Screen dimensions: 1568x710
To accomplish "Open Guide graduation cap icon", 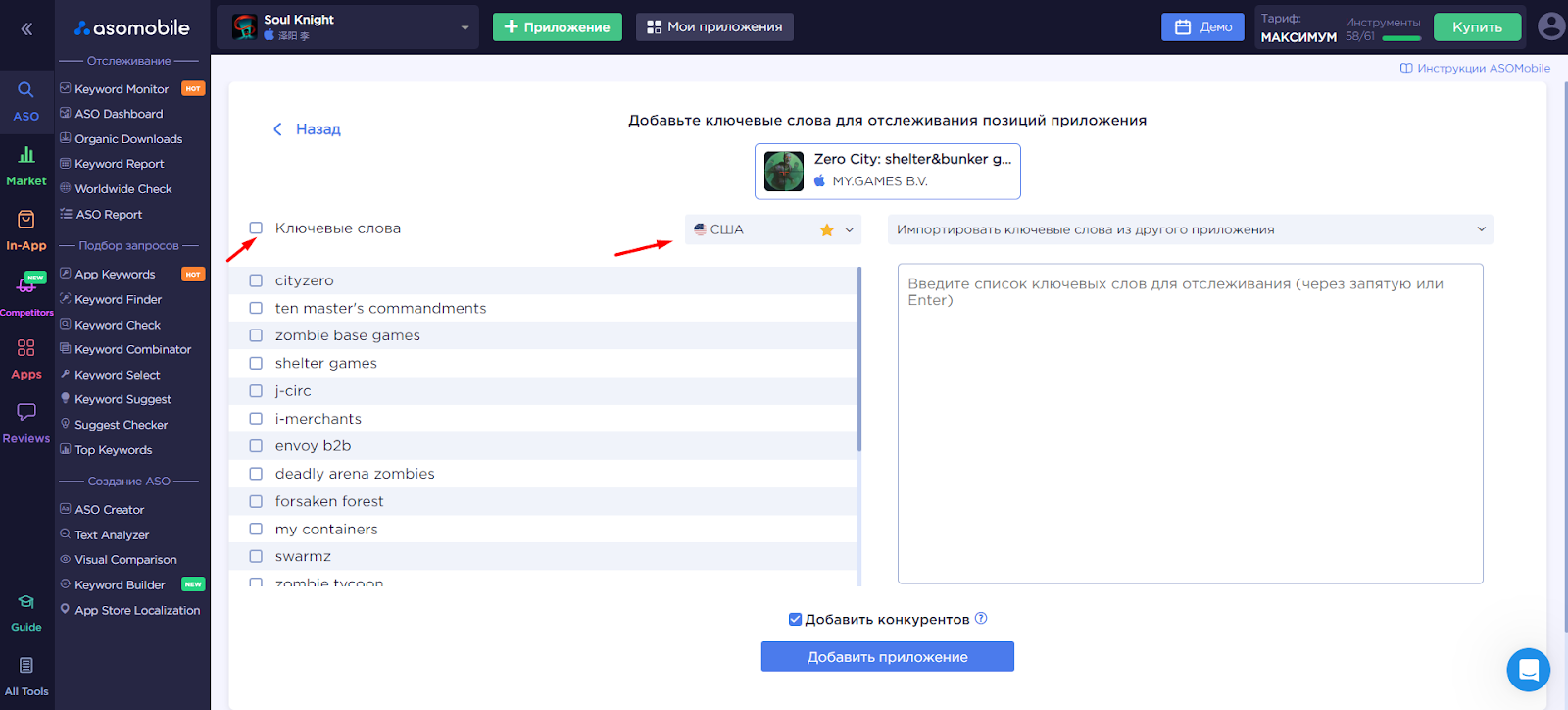I will tap(26, 601).
